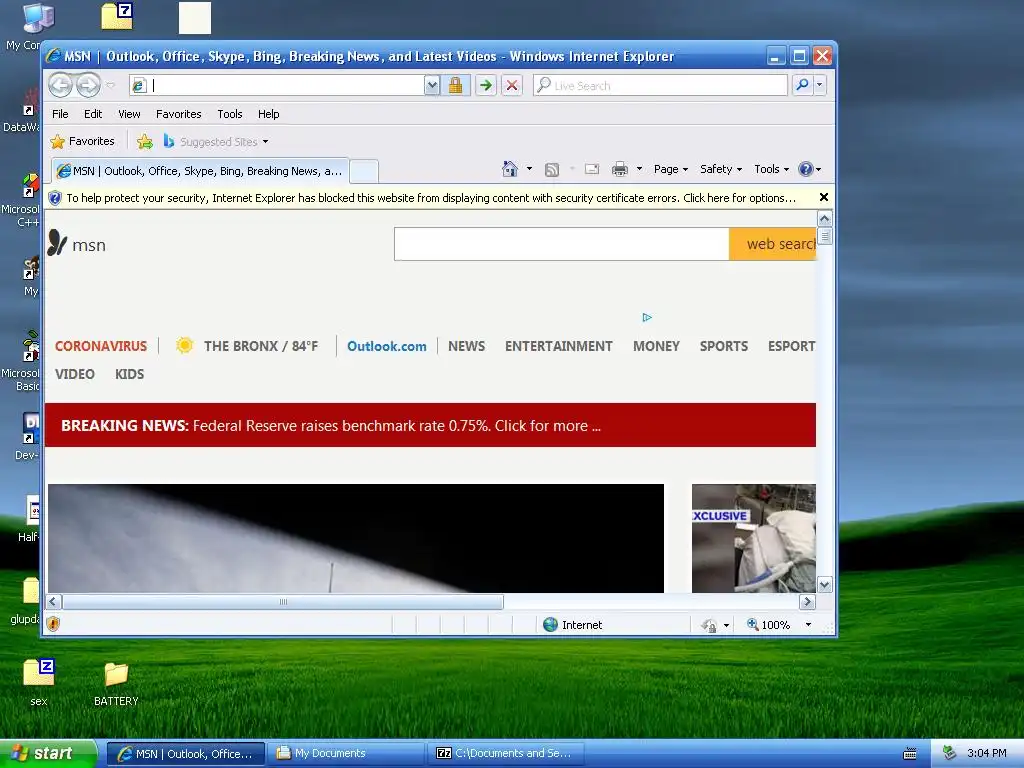The image size is (1024, 768).
Task: Select the MSN browser tab
Action: tap(200, 171)
